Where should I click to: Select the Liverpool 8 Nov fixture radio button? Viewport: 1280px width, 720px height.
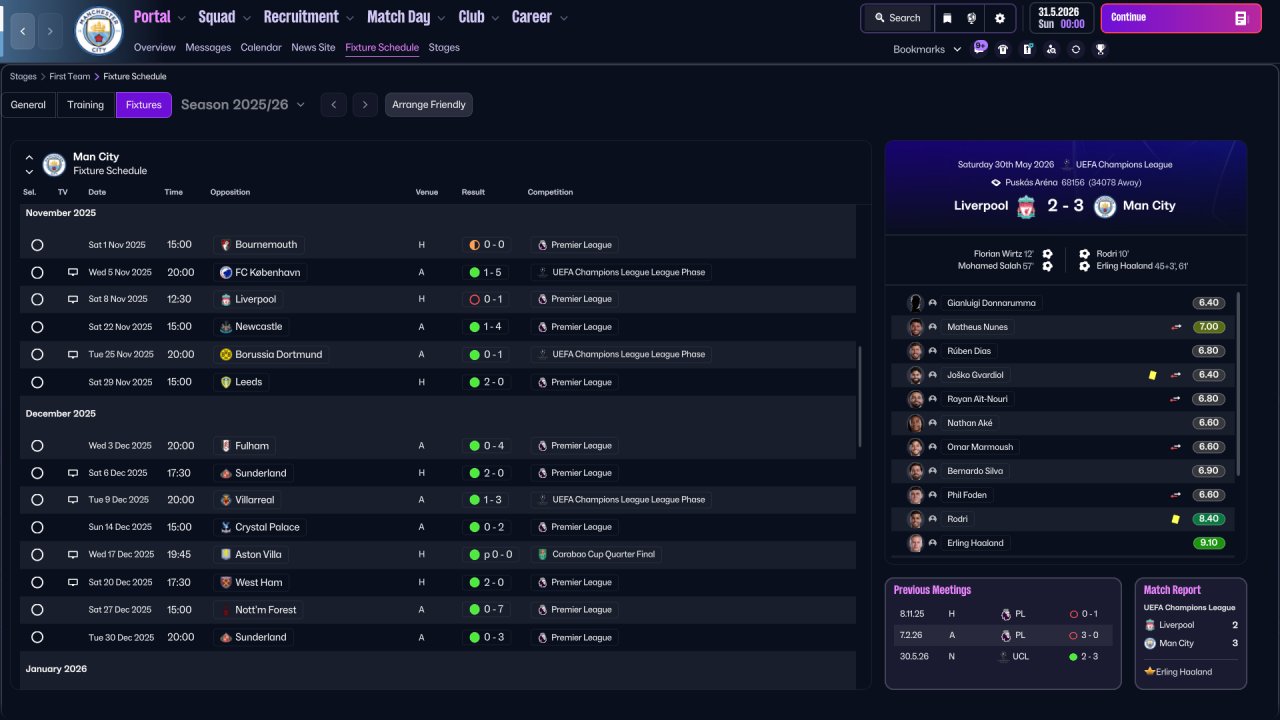37,299
